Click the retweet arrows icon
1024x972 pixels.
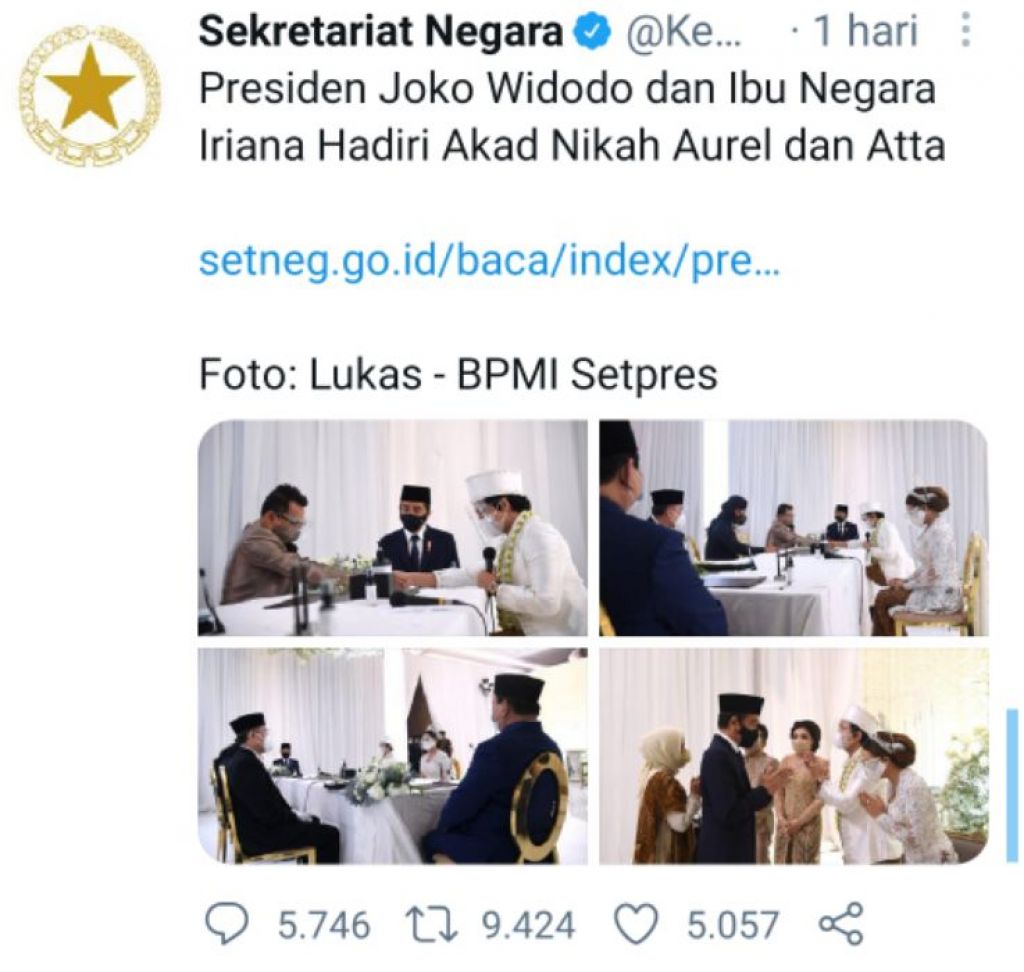pos(438,924)
